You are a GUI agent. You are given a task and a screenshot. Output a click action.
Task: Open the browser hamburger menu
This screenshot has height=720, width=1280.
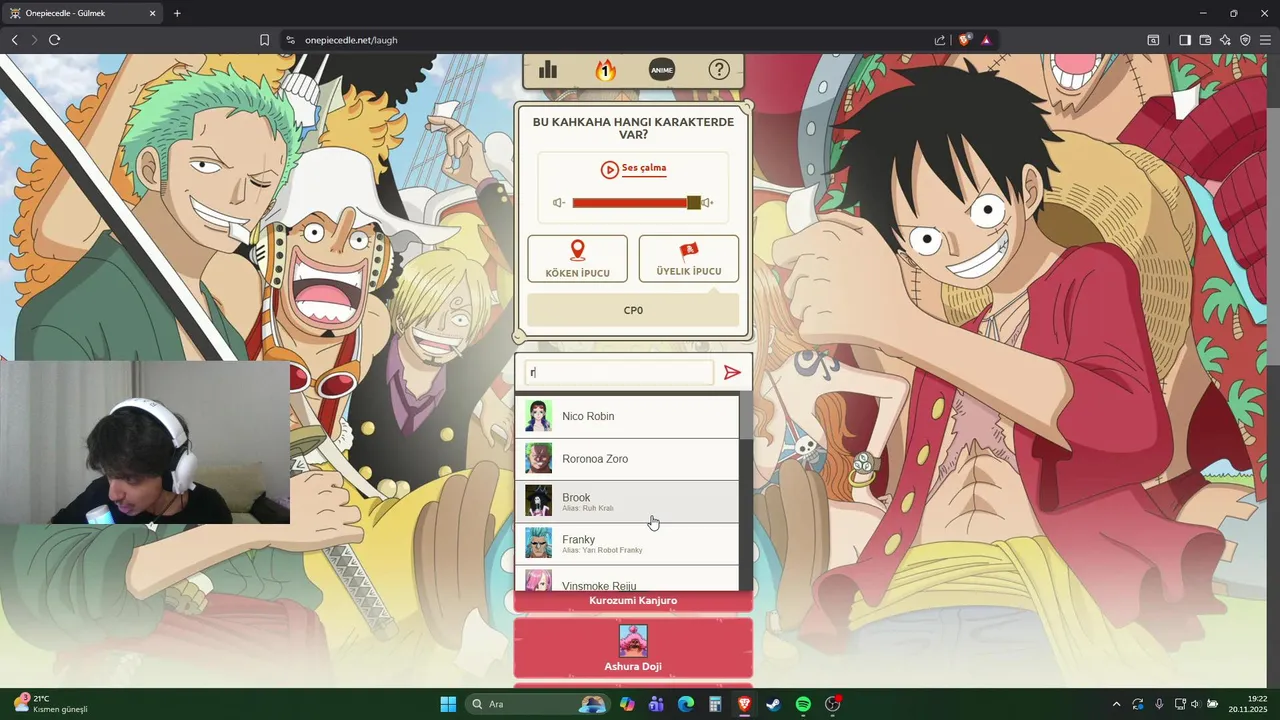pos(1265,40)
